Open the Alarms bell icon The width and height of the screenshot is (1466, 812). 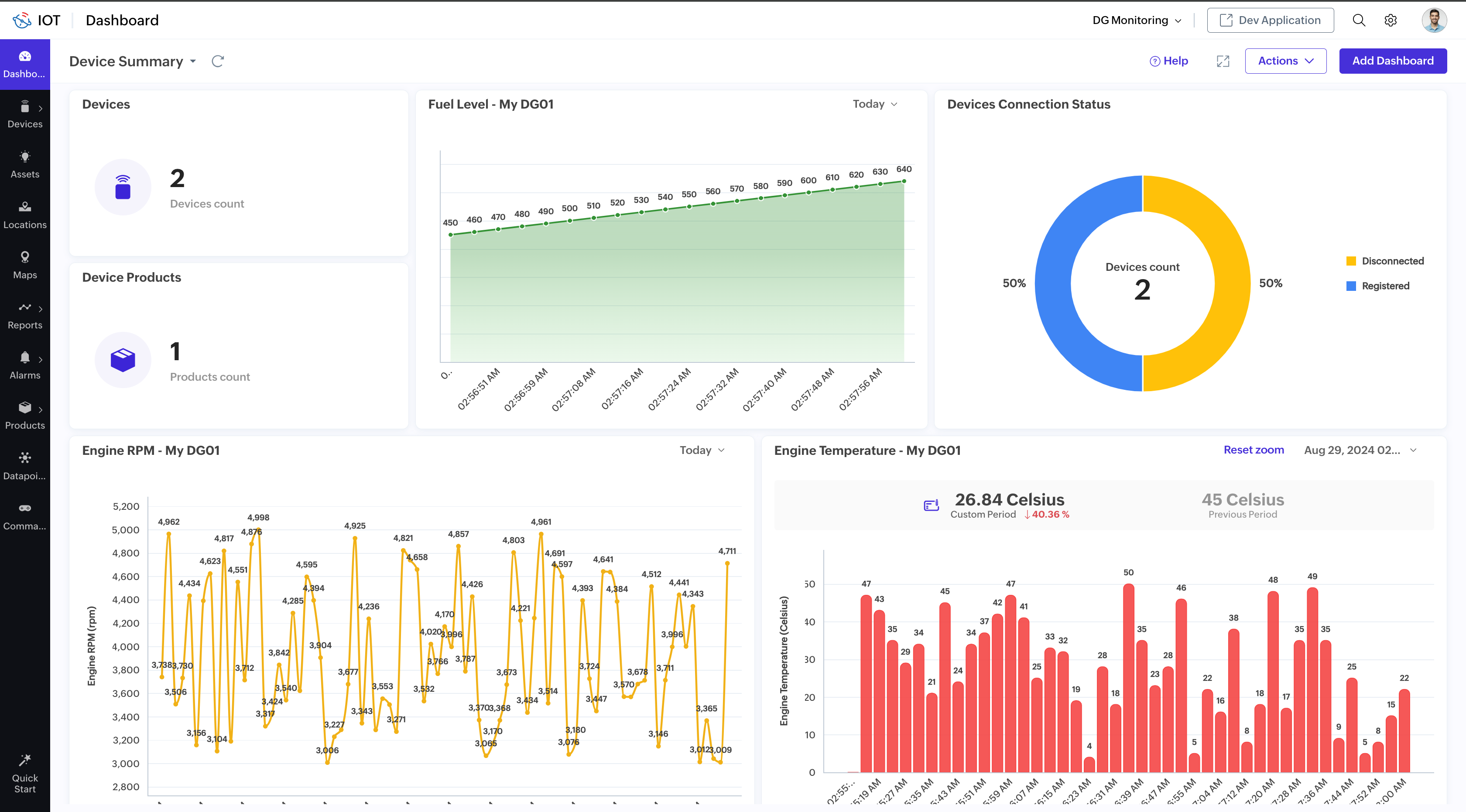25,358
